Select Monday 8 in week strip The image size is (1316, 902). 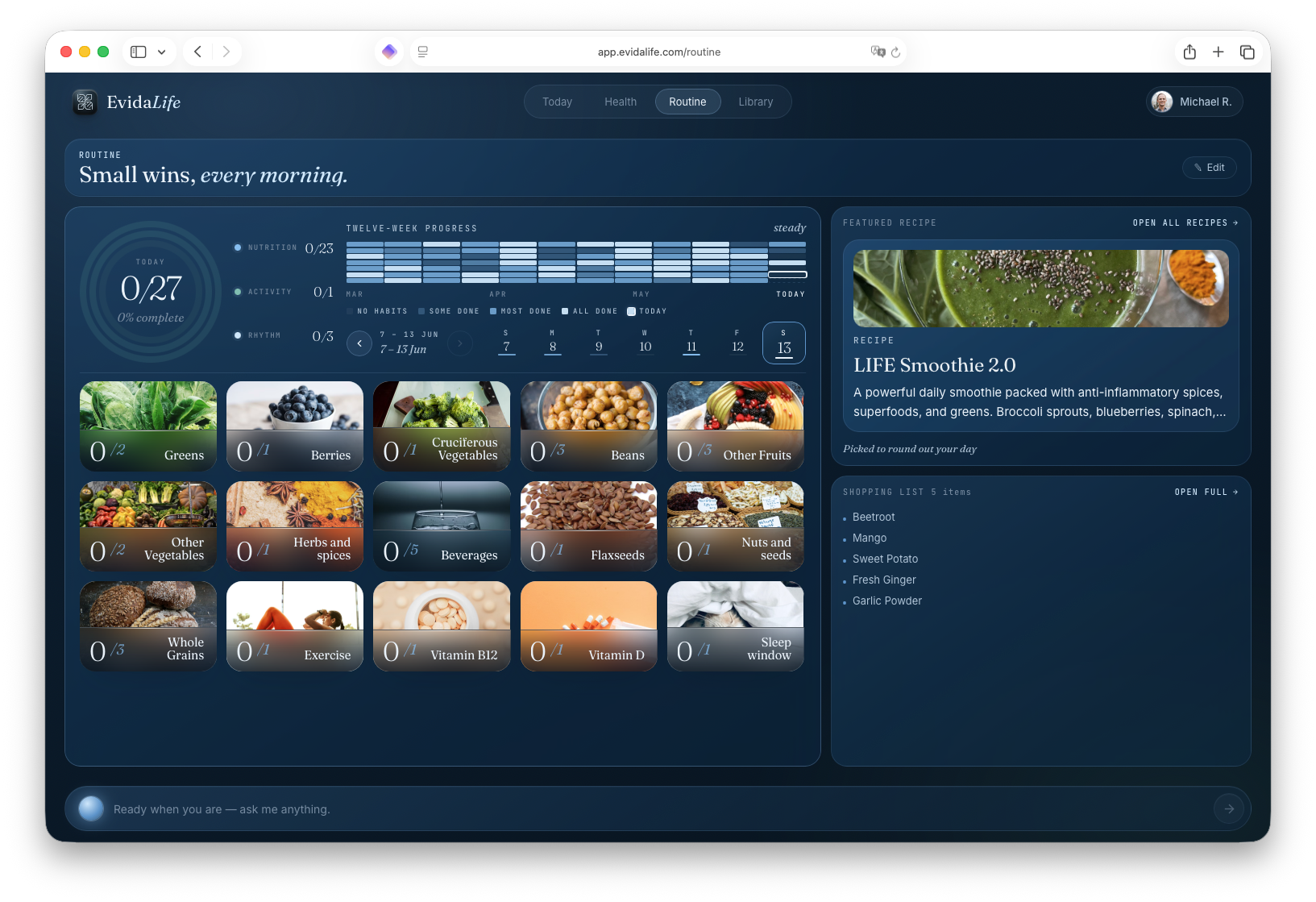pyautogui.click(x=552, y=343)
